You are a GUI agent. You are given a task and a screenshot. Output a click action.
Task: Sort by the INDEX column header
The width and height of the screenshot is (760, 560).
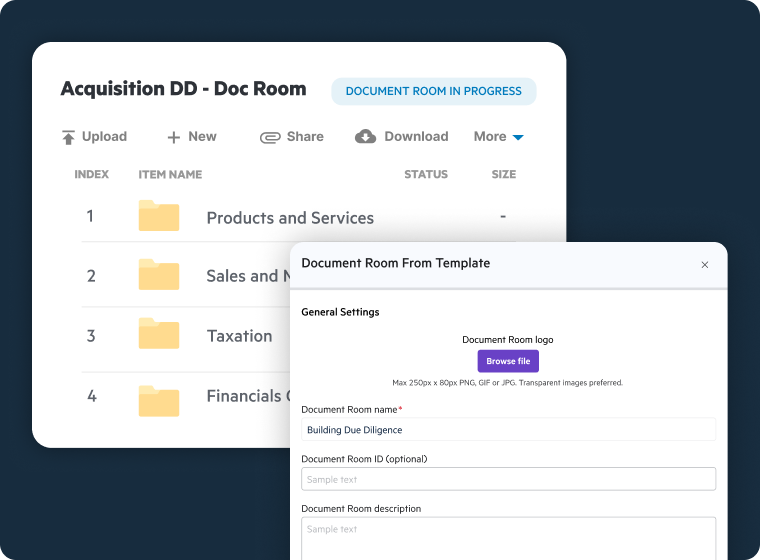coord(92,174)
